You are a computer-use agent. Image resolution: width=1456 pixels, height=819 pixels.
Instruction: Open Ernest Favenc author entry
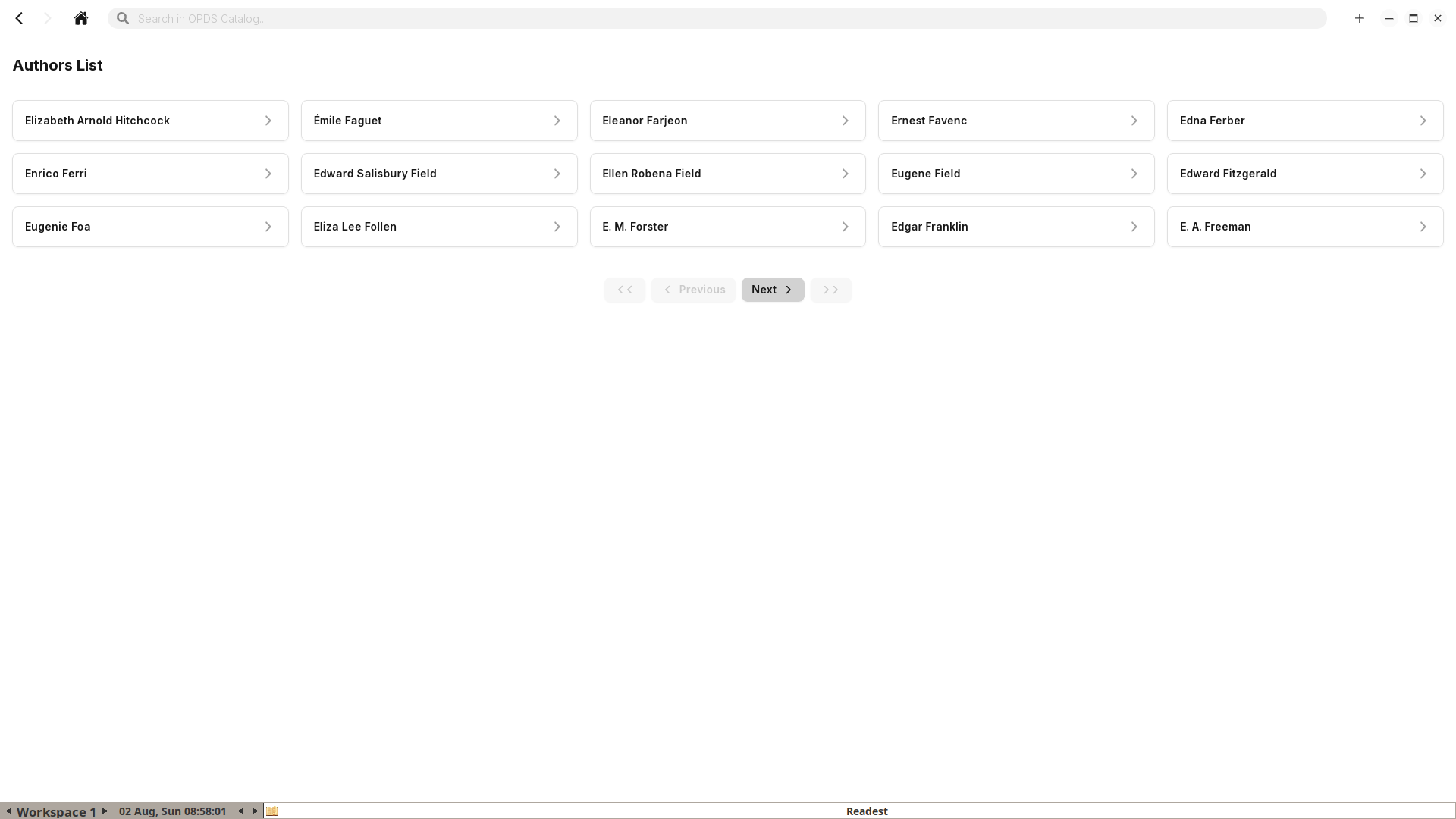pyautogui.click(x=1016, y=121)
